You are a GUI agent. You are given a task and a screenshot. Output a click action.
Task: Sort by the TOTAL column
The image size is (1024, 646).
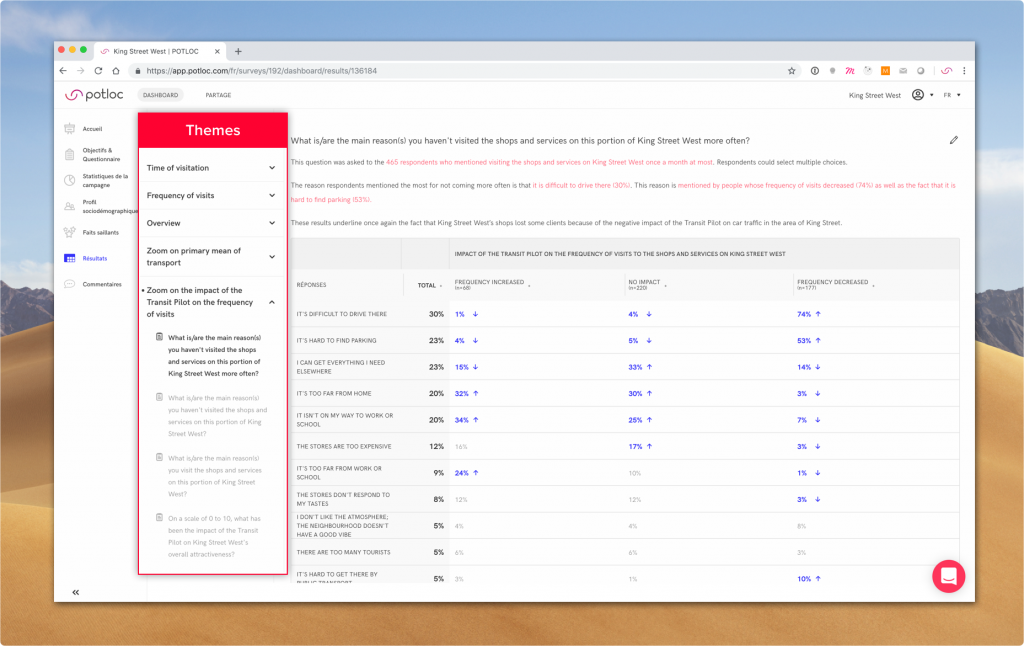click(x=429, y=285)
